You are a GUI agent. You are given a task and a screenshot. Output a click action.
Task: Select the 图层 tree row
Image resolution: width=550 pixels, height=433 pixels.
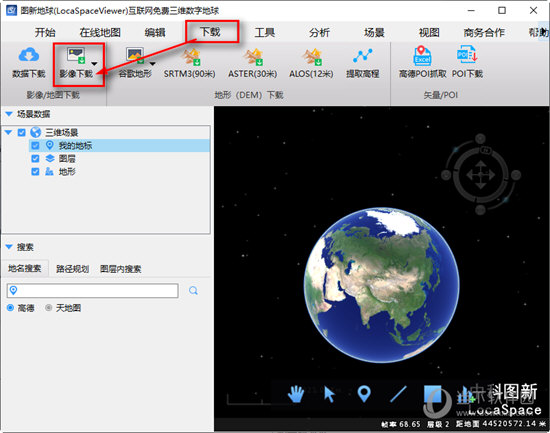coord(119,158)
